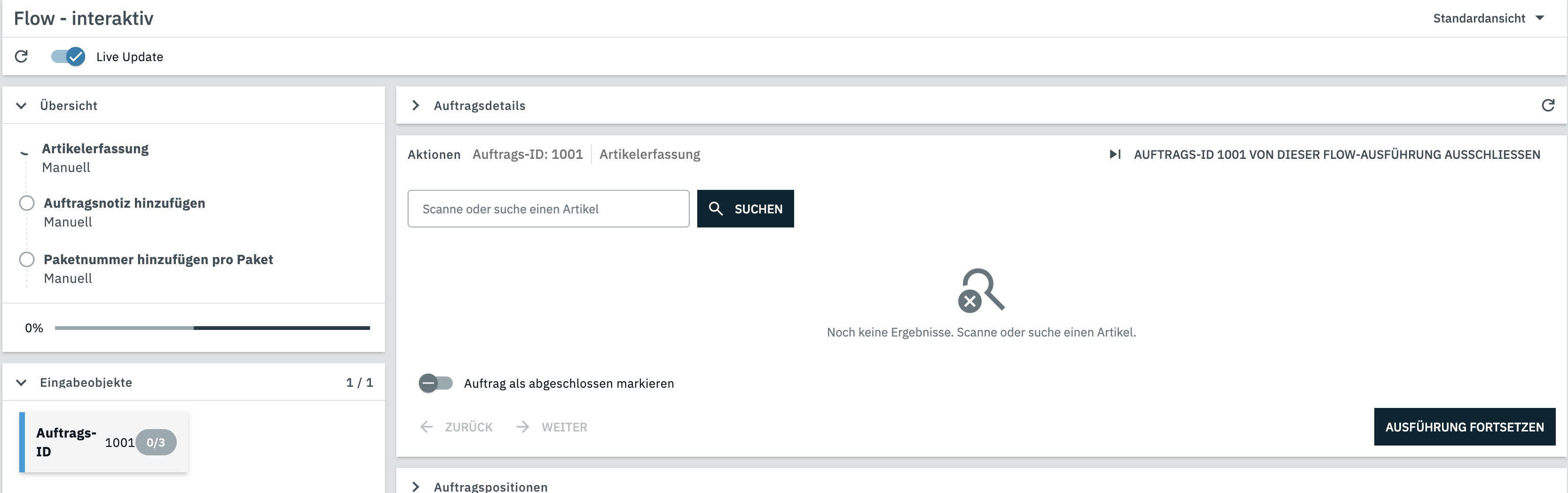Click the 0% progress bar

[x=212, y=328]
